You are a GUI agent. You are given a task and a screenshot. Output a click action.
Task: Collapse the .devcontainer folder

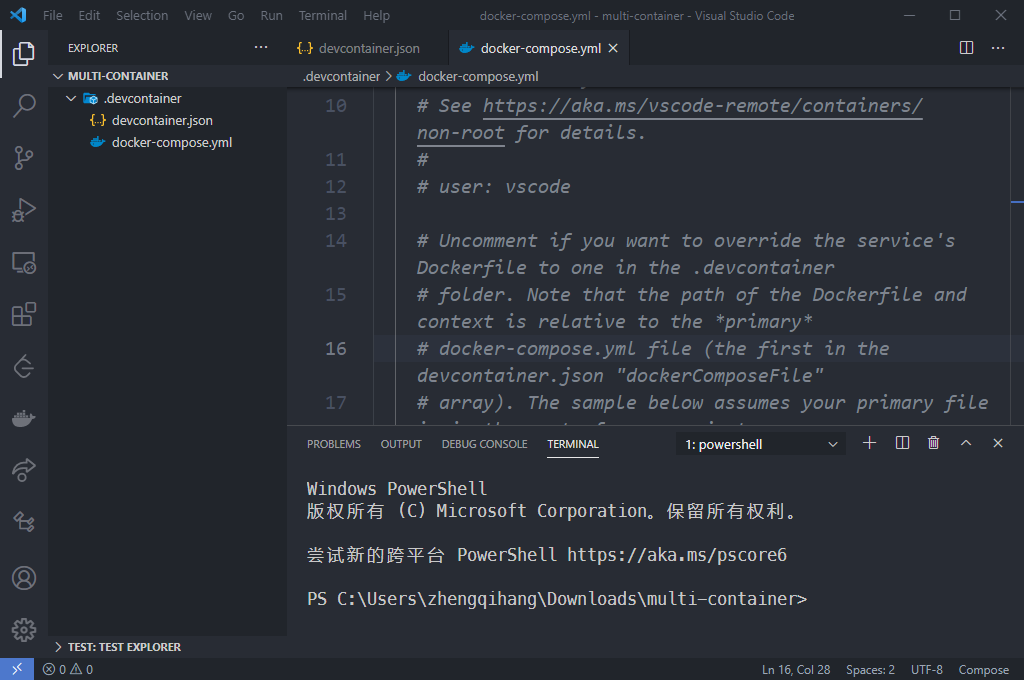[x=71, y=99]
